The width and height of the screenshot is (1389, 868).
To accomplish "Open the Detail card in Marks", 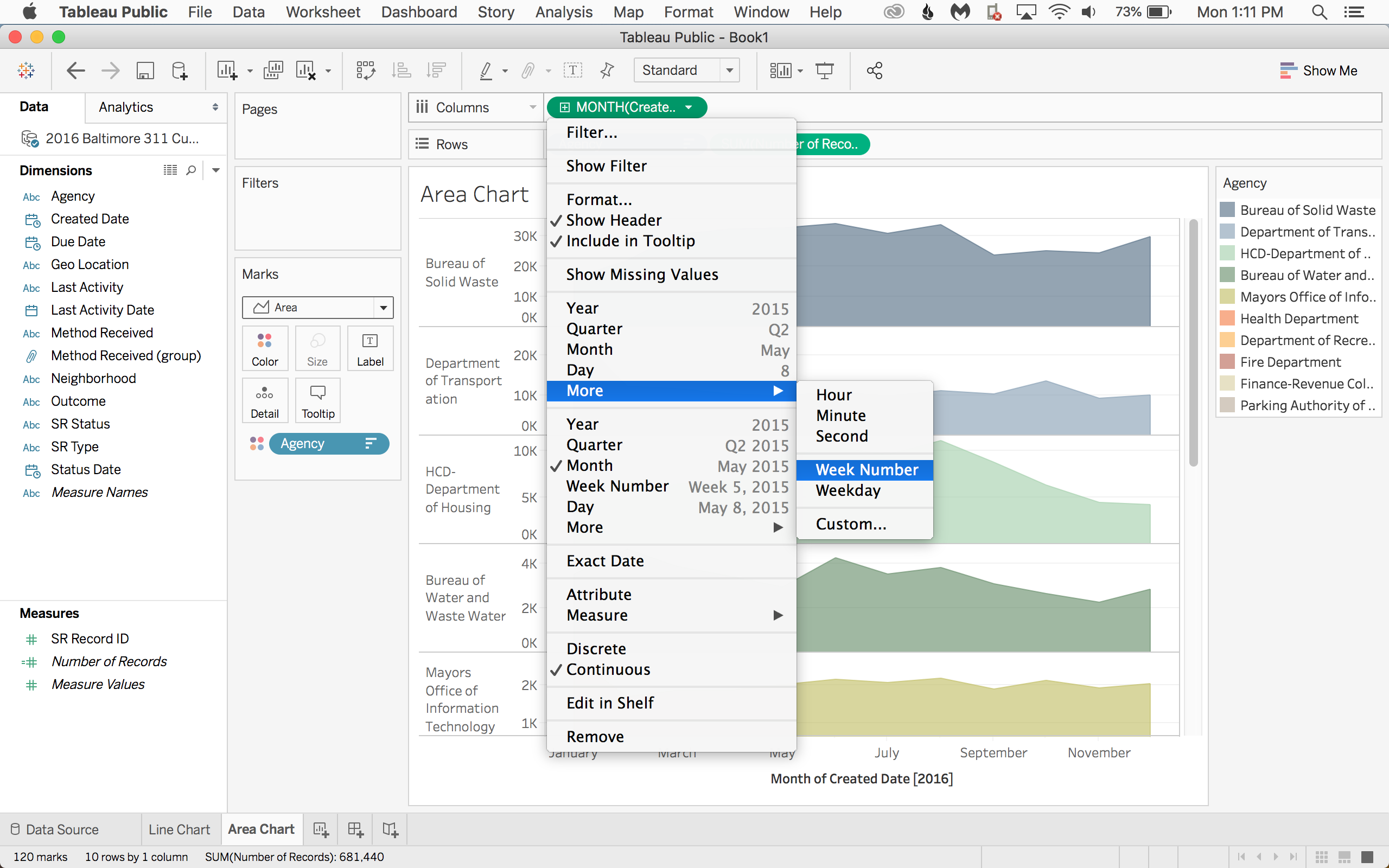I will coord(265,401).
